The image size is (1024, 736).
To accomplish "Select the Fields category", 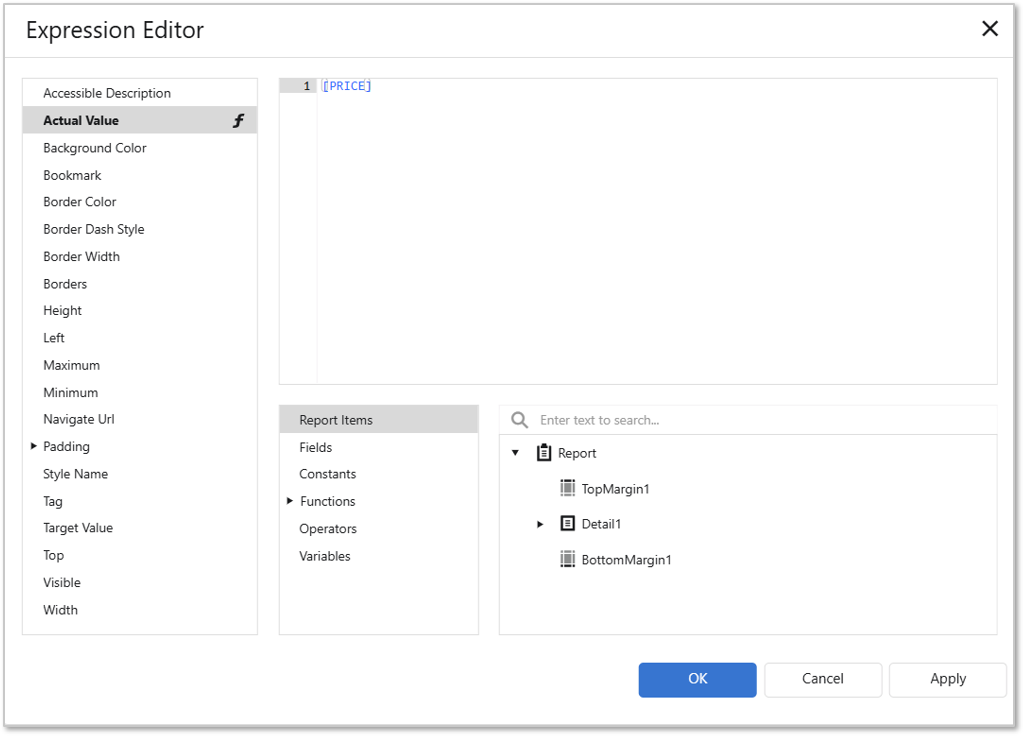I will click(379, 447).
